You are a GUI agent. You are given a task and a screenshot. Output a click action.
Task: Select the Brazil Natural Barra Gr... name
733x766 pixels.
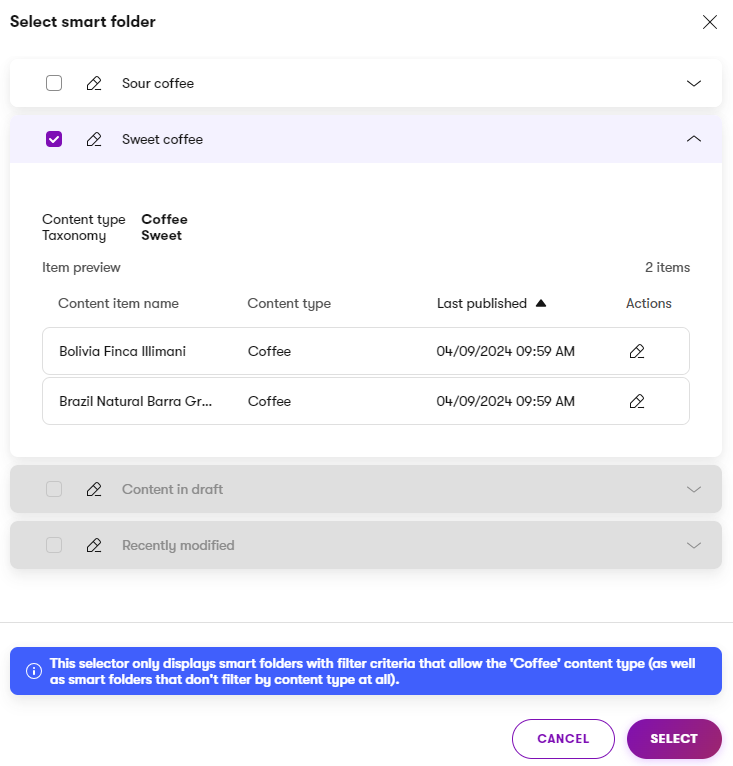point(135,402)
